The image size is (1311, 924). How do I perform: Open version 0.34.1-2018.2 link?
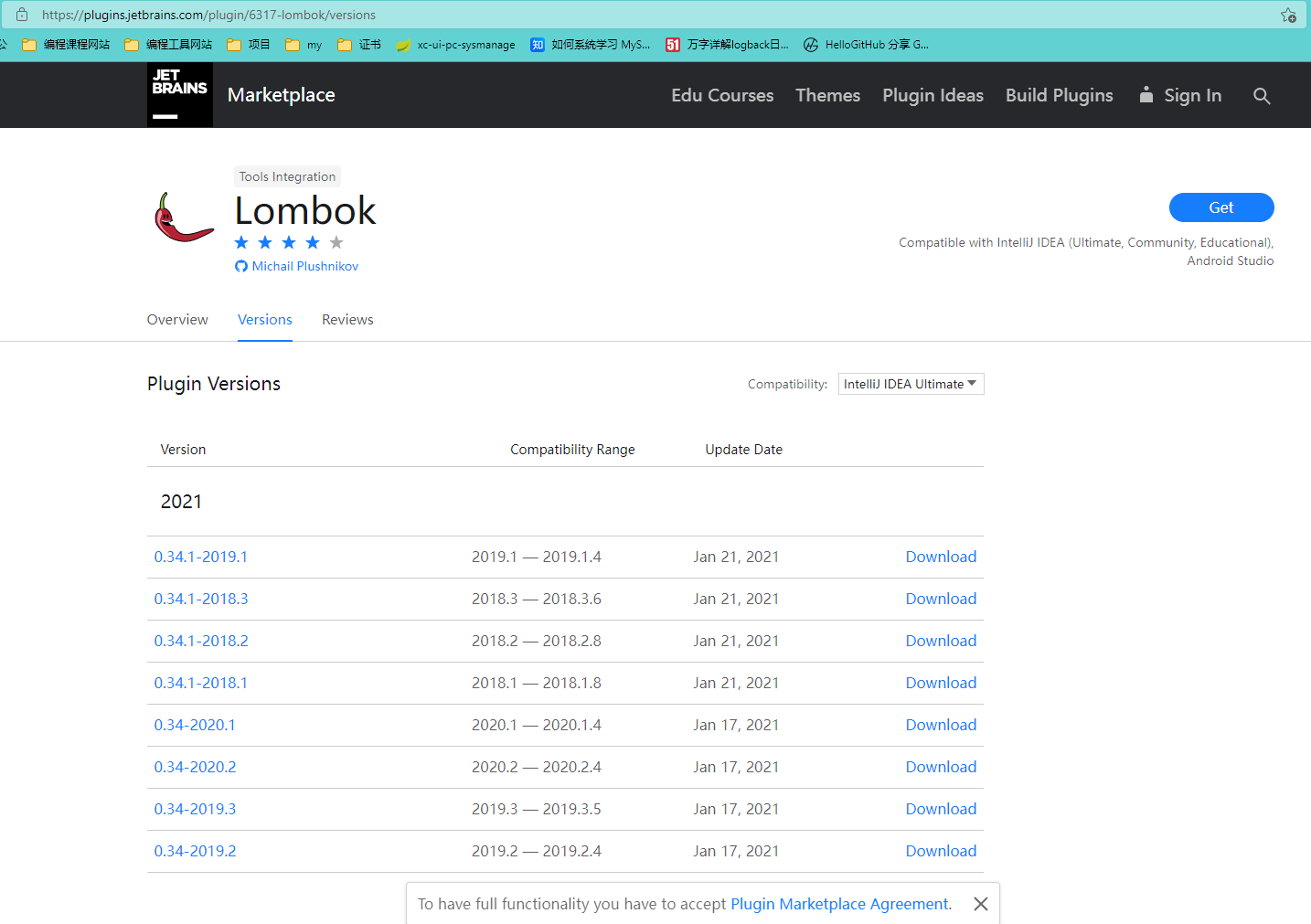[201, 641]
